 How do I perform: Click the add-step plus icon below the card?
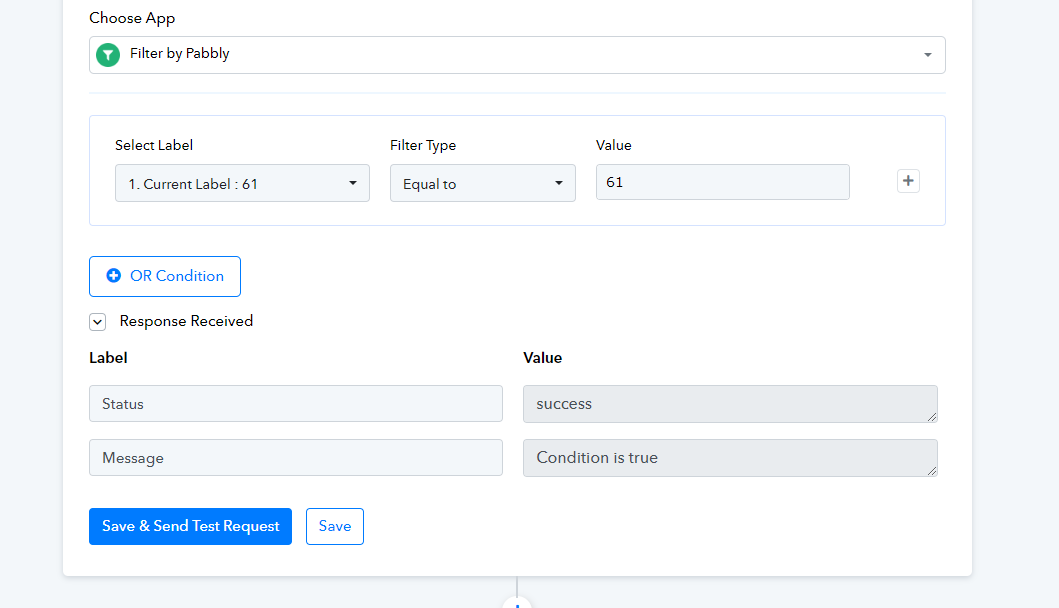pos(517,603)
